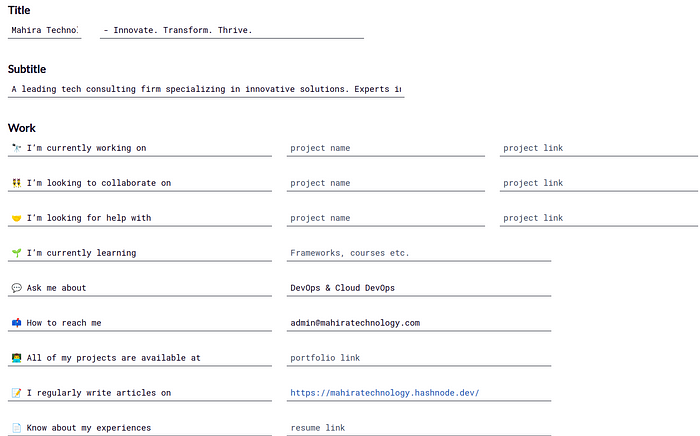Click project link field for 'help with' row
700x436 pixels.
click(x=599, y=218)
